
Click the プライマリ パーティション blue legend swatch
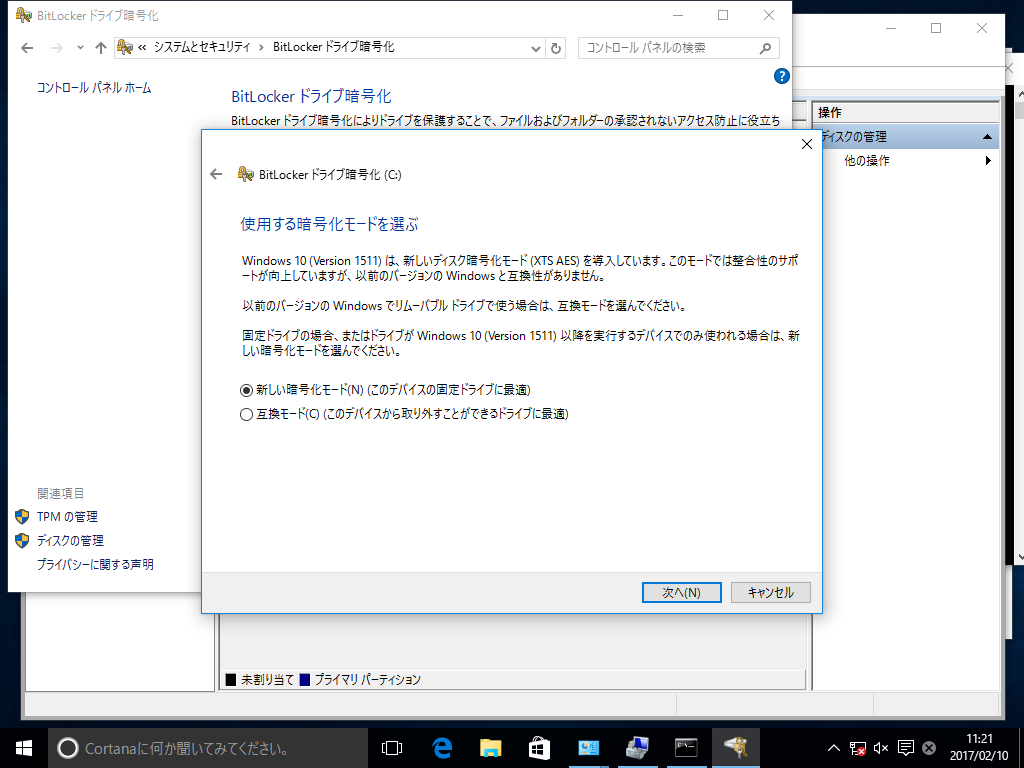pyautogui.click(x=304, y=680)
